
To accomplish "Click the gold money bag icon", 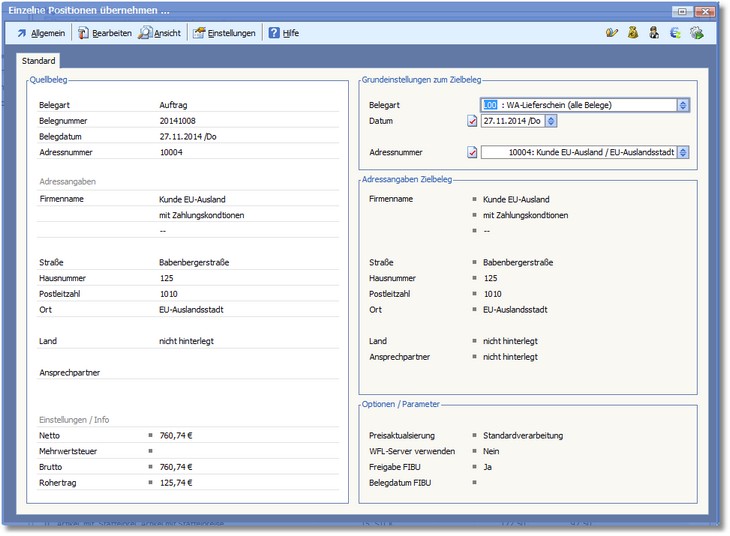I will [x=633, y=33].
